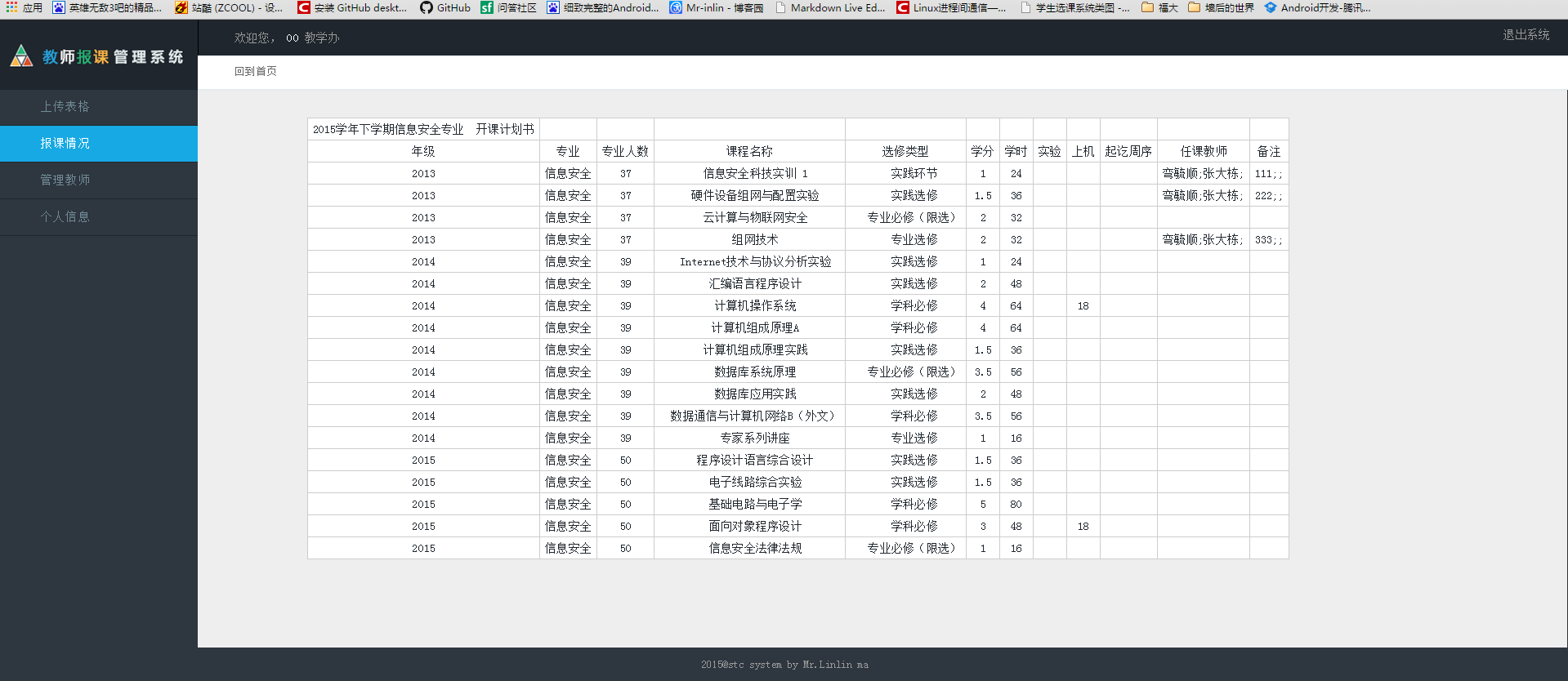This screenshot has width=1568, height=681.
Task: Open the 上传表格 sidebar menu
Action: pyautogui.click(x=99, y=107)
